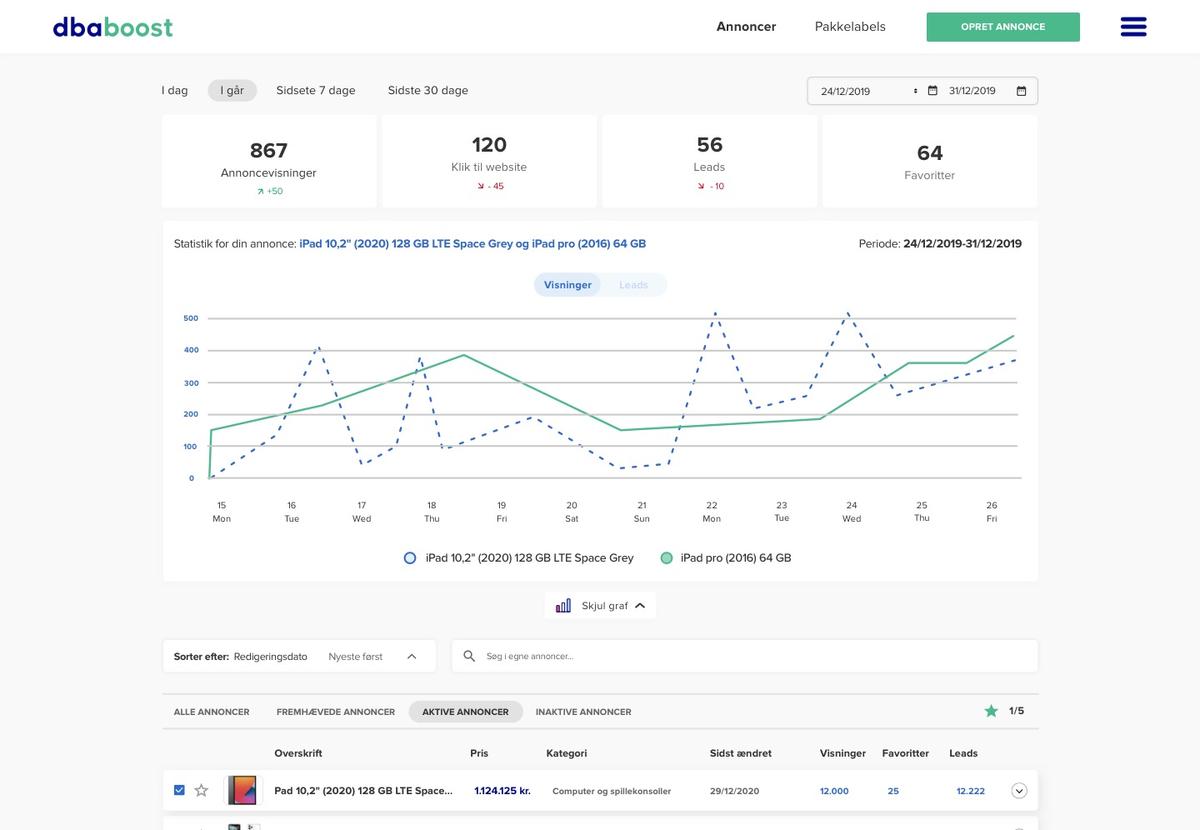
Task: Open the start date calendar picker
Action: coord(932,91)
